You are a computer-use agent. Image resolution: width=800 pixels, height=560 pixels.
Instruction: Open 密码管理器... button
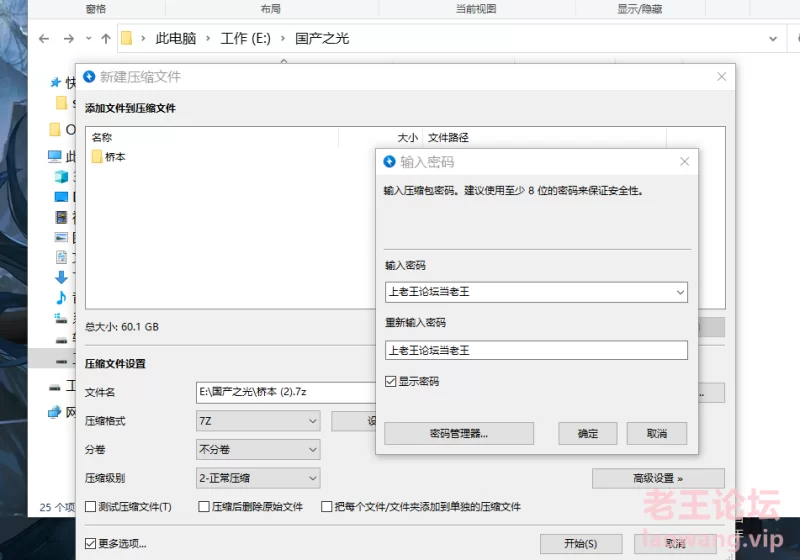point(459,434)
